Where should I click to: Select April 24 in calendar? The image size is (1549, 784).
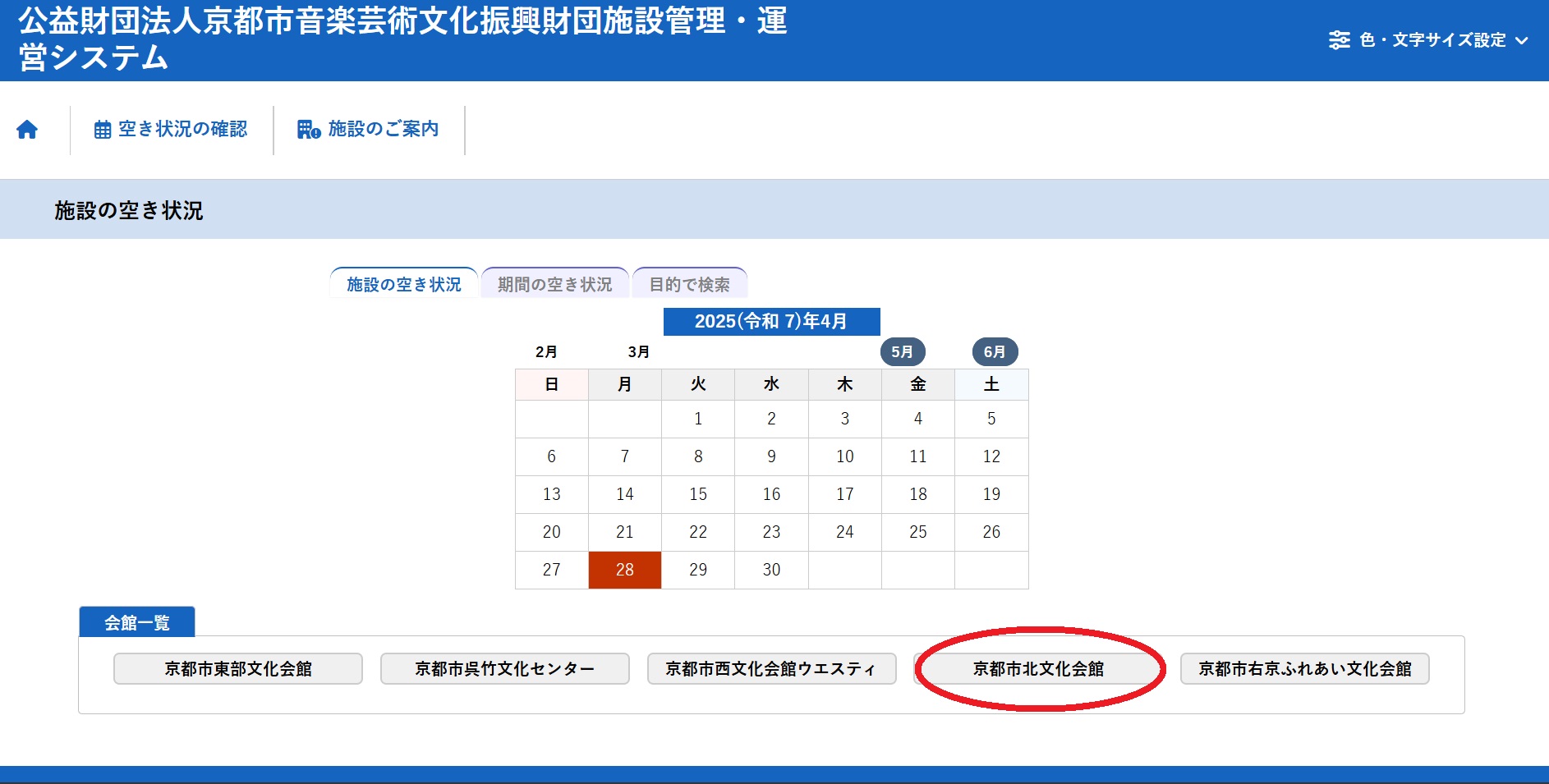click(845, 532)
